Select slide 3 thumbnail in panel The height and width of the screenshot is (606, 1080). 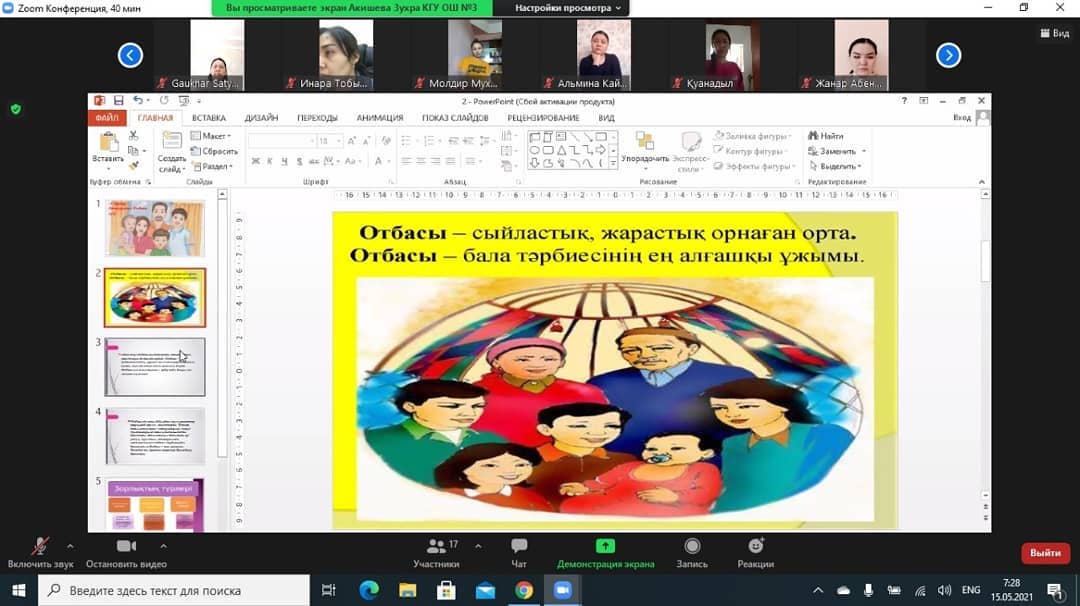[155, 367]
